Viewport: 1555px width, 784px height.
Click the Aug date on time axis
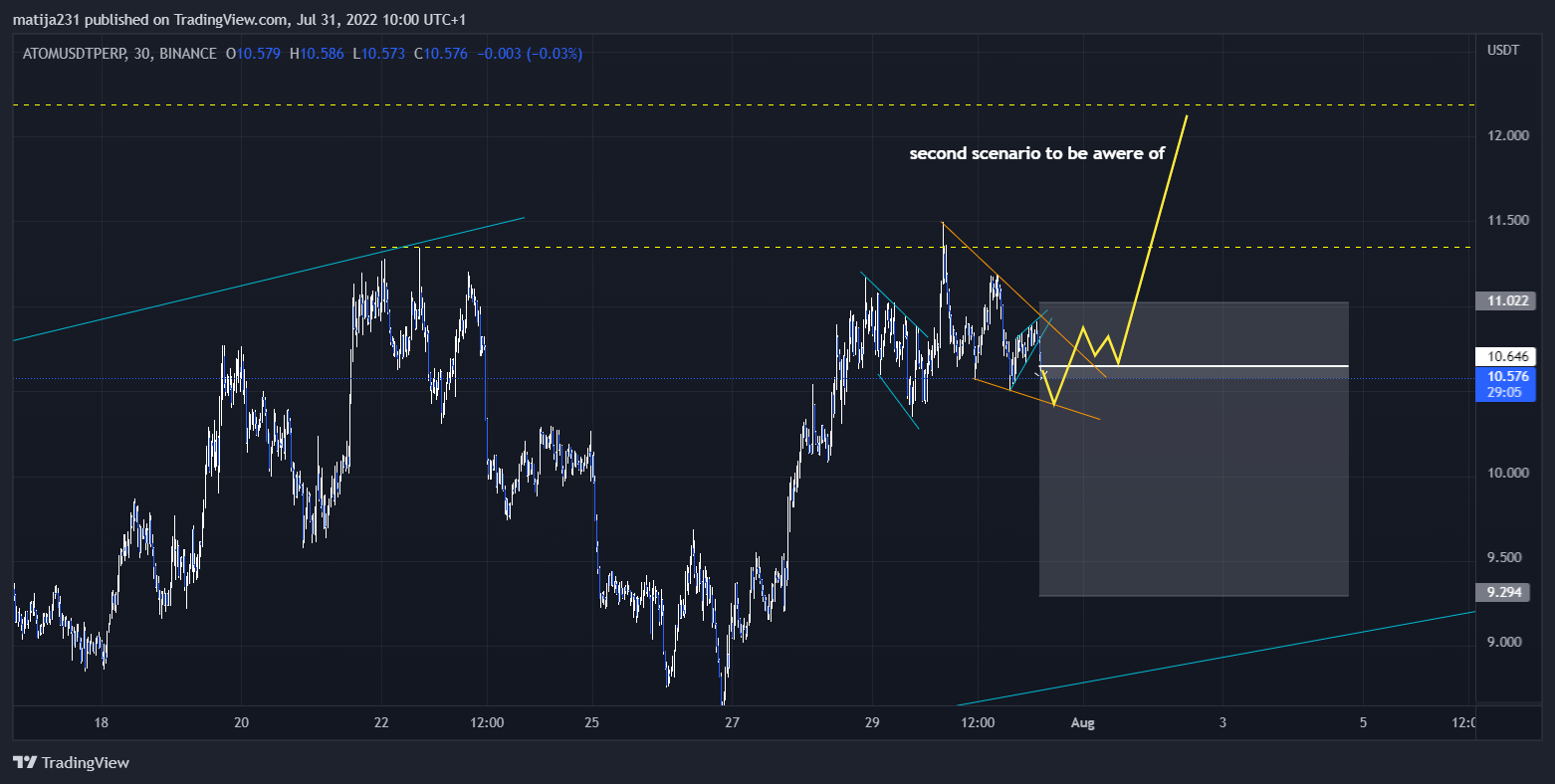pyautogui.click(x=1082, y=723)
